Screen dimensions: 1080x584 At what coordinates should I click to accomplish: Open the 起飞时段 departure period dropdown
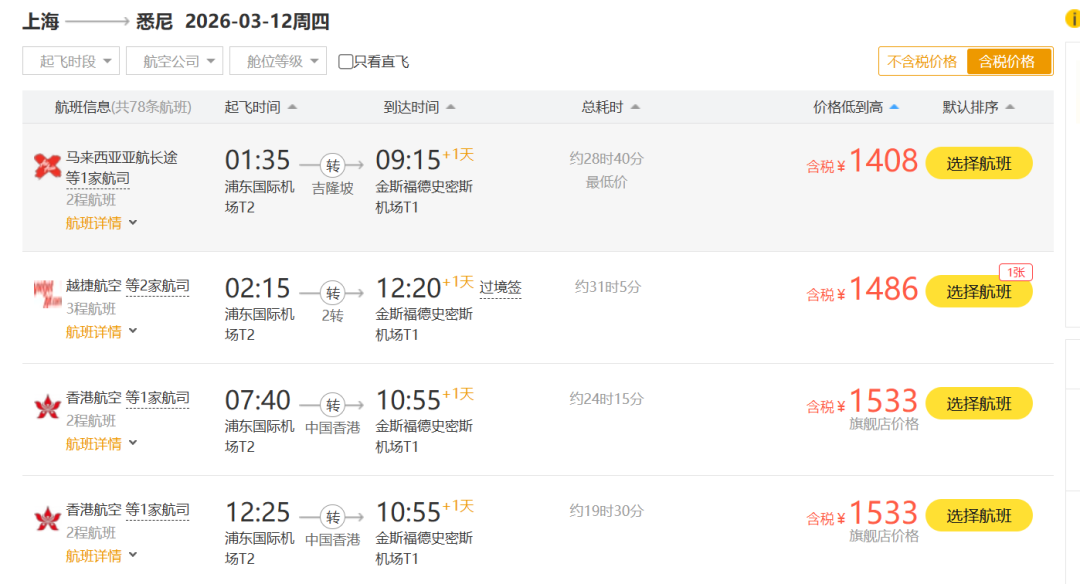(x=70, y=61)
